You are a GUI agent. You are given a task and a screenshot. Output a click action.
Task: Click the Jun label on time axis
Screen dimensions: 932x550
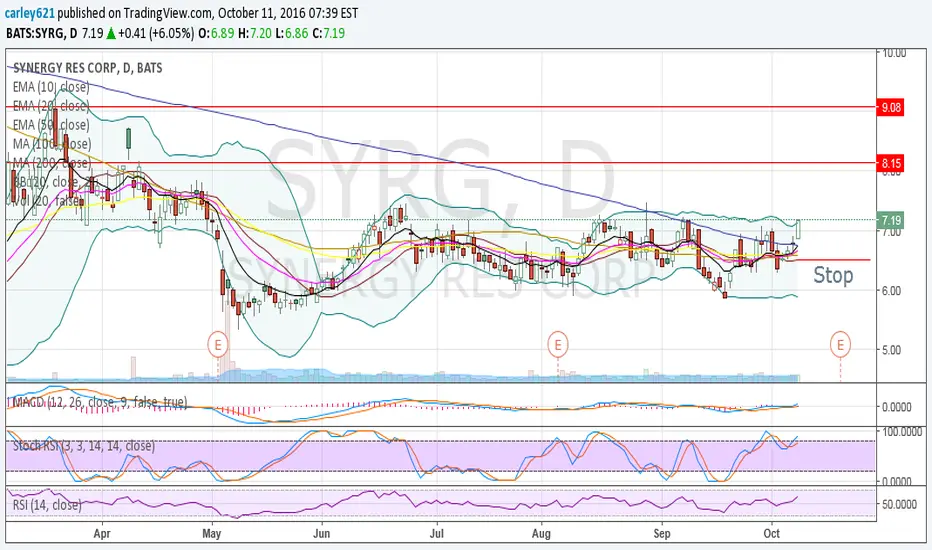[321, 533]
